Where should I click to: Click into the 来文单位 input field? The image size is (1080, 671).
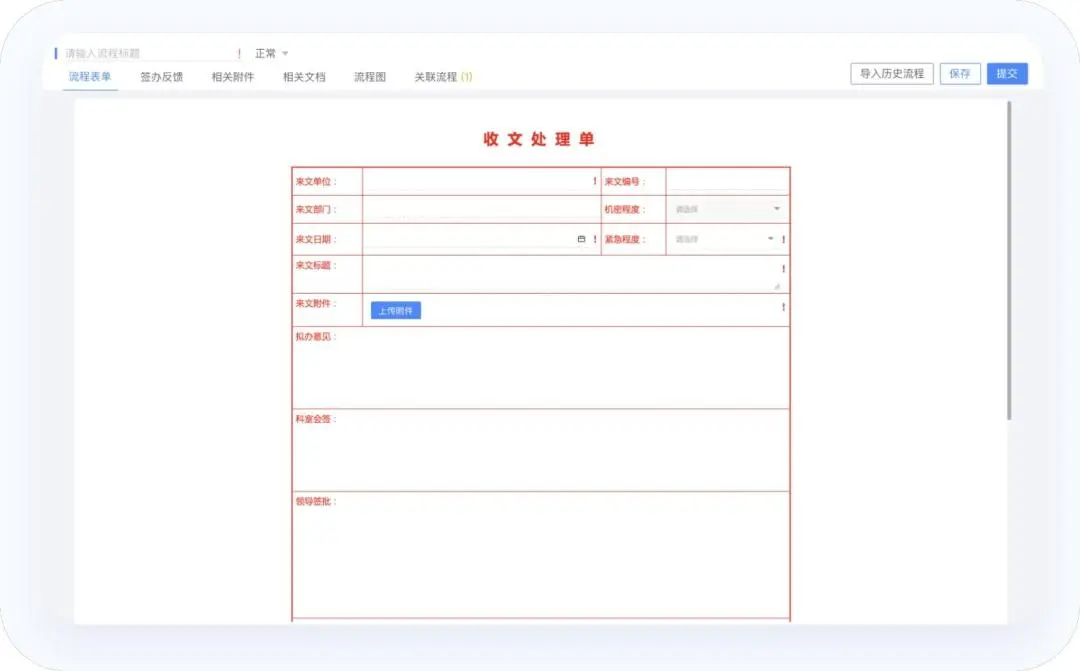click(476, 181)
